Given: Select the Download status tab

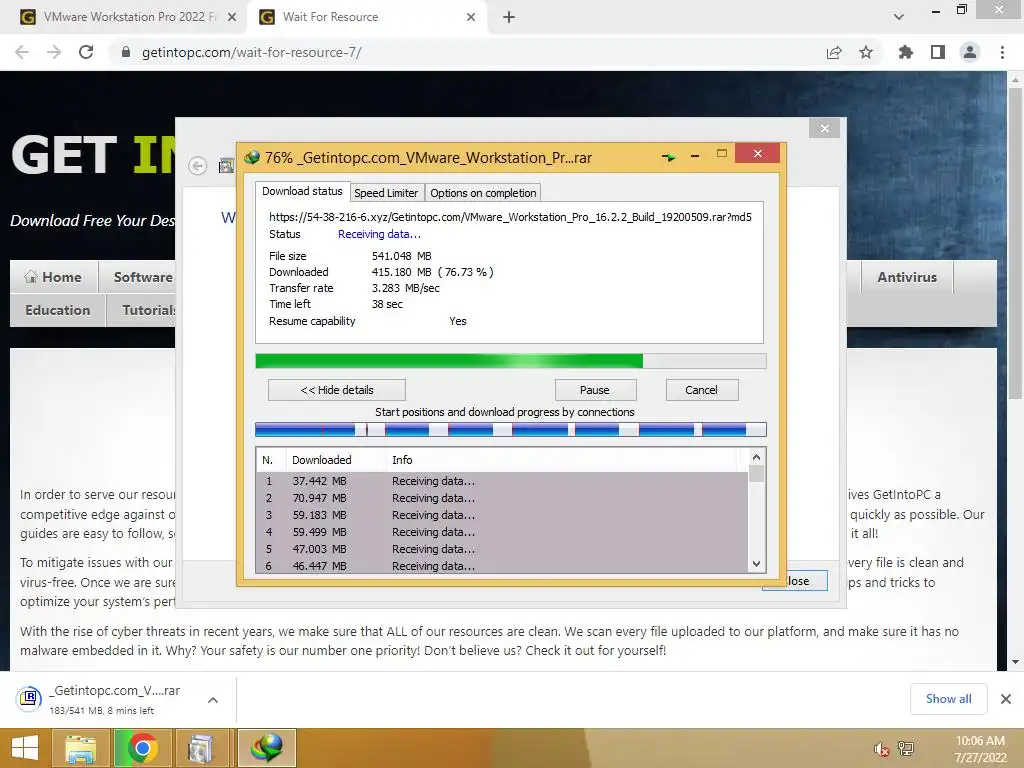Looking at the screenshot, I should 302,191.
